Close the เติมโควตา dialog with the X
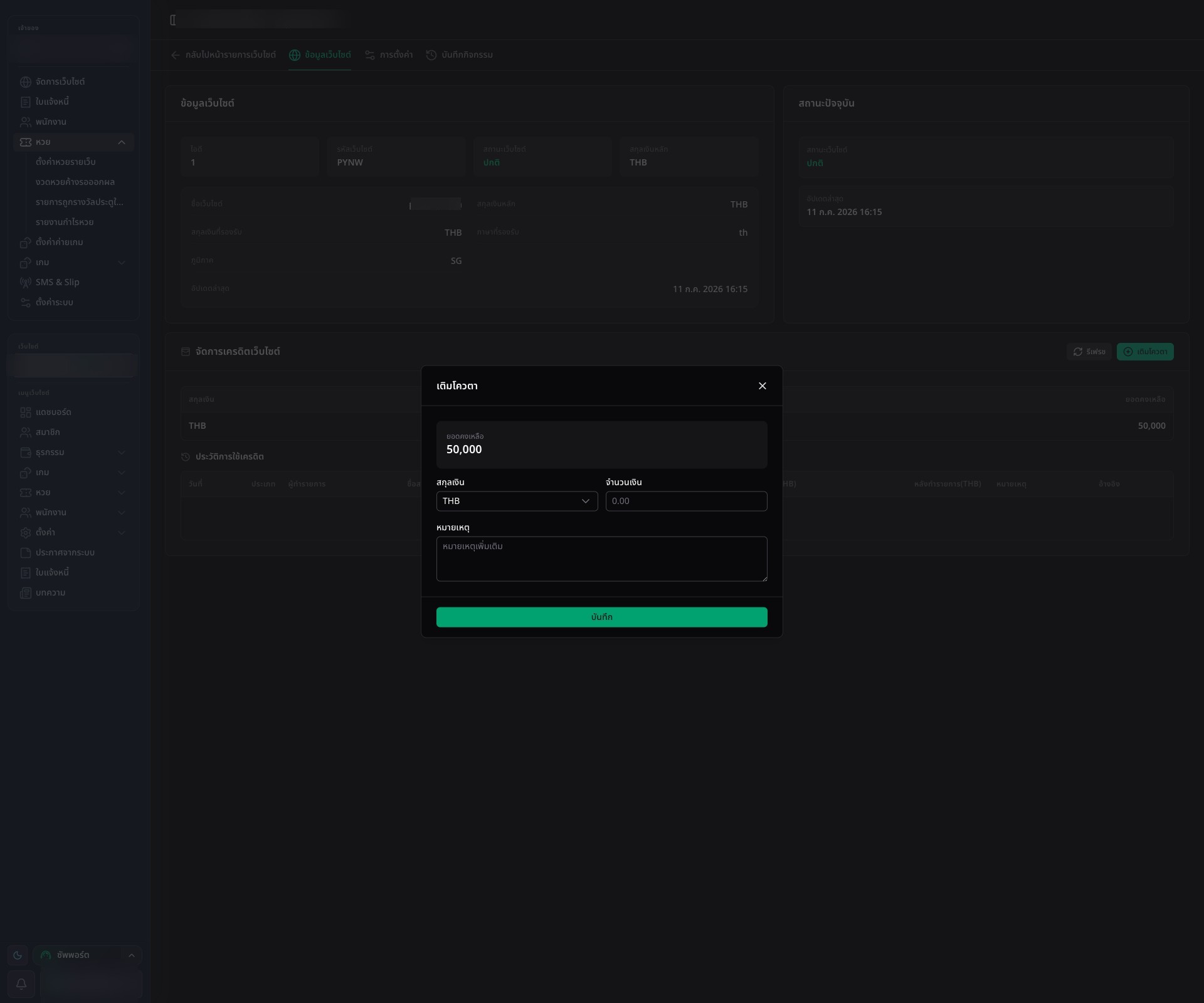Screen dimensions: 1204x1003 pos(763,386)
